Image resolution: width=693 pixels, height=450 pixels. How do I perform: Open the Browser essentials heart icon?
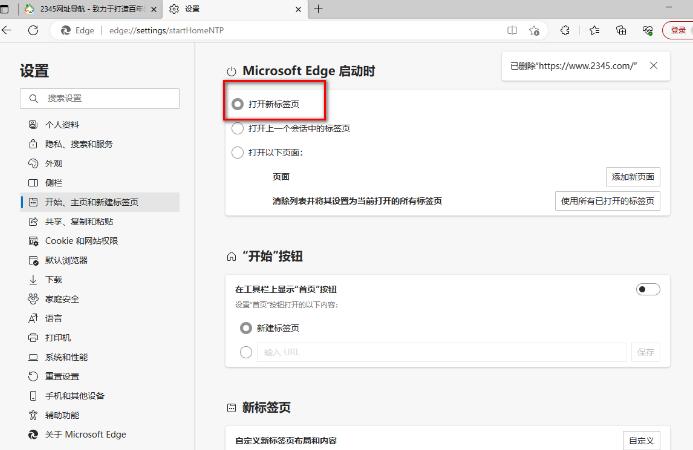[x=647, y=31]
